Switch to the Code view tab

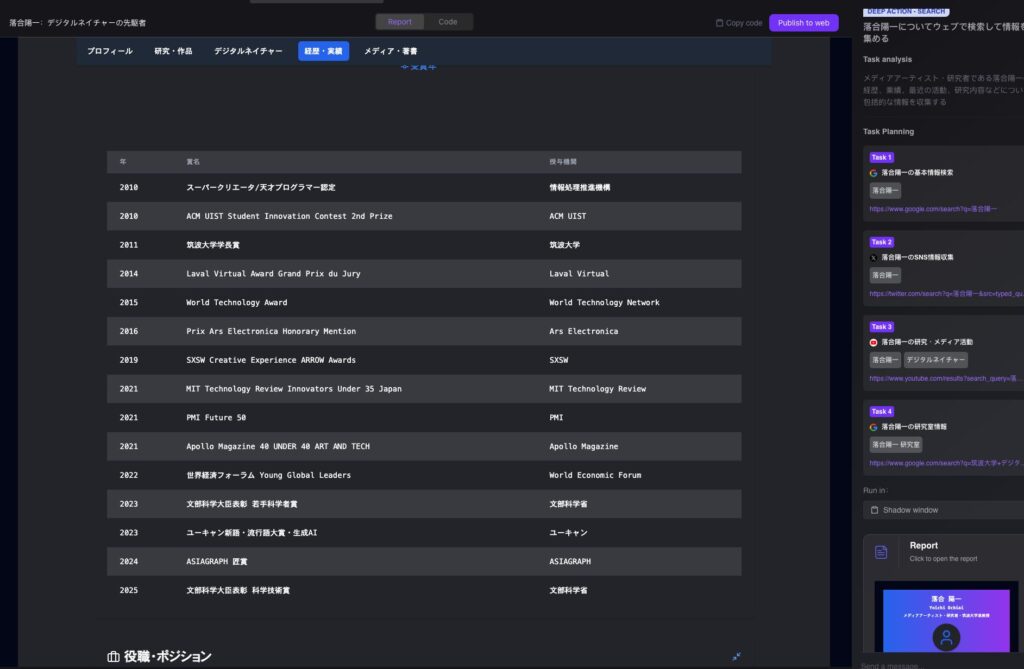pyautogui.click(x=447, y=22)
